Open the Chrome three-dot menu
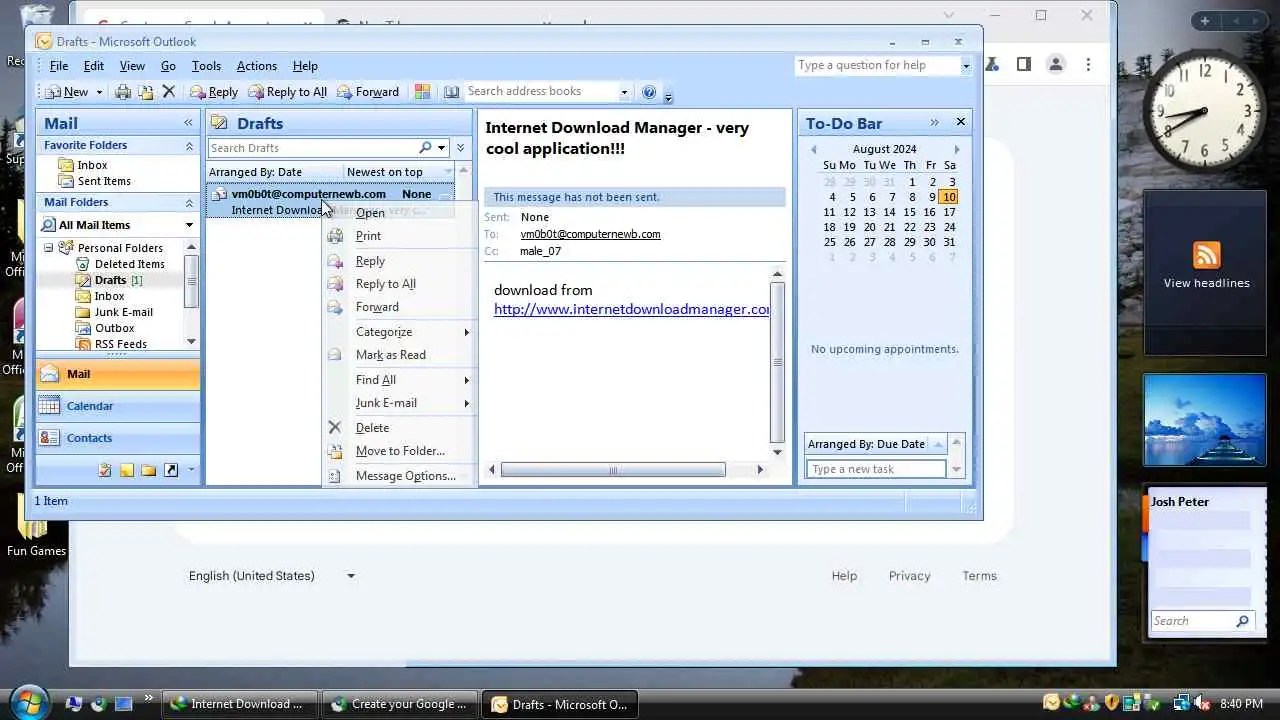 (1088, 64)
